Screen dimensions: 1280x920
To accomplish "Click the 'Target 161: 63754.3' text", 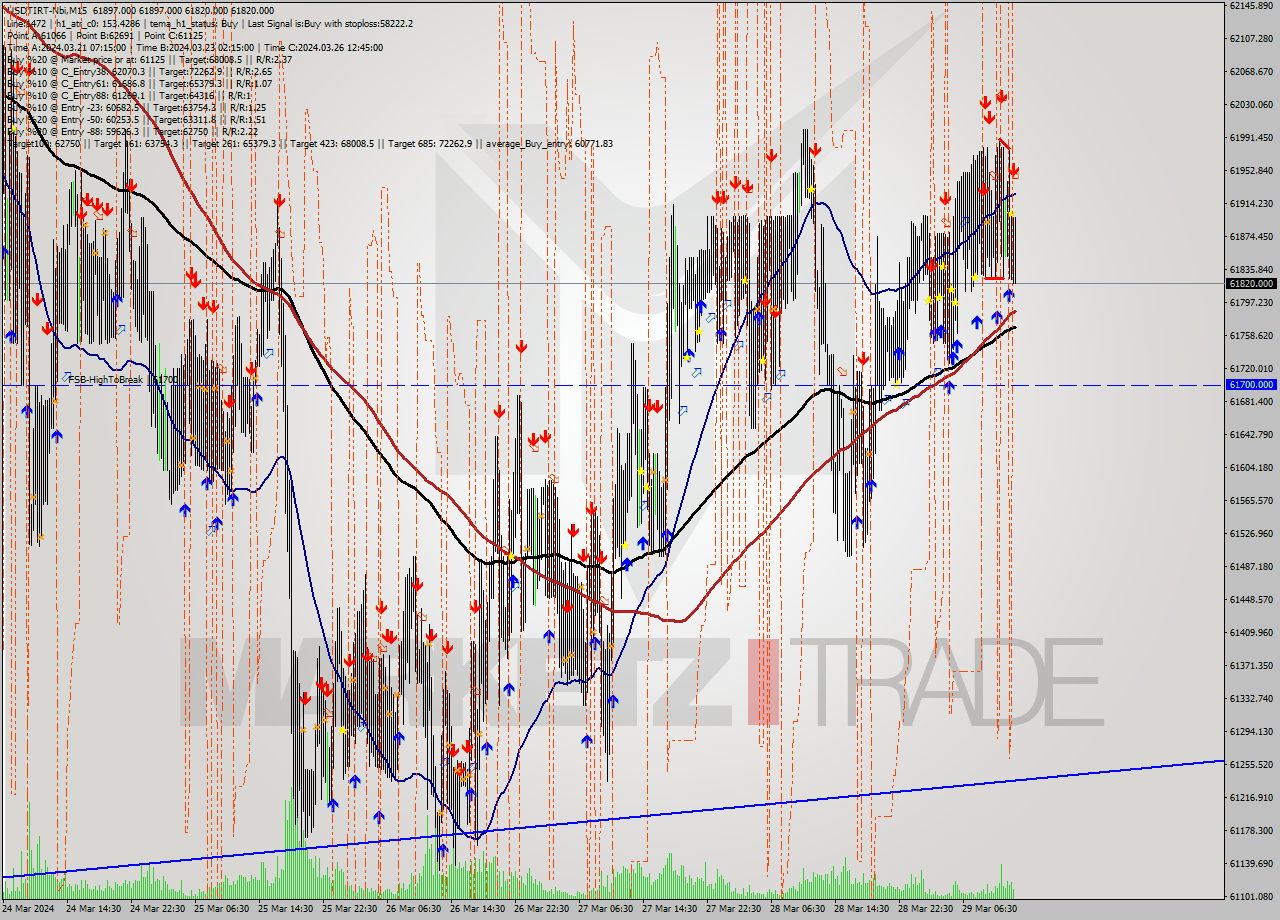I will click(136, 143).
